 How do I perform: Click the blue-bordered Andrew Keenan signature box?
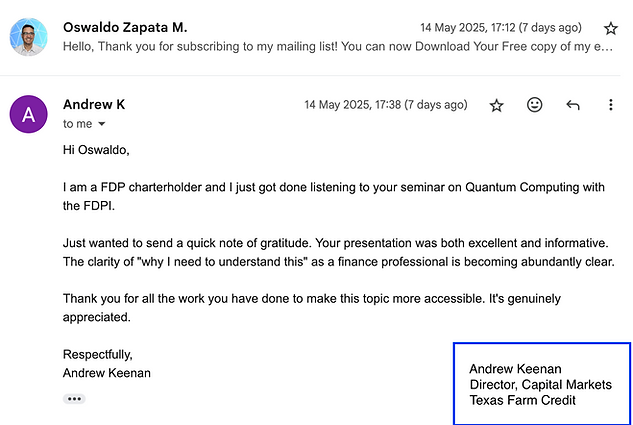tap(542, 383)
